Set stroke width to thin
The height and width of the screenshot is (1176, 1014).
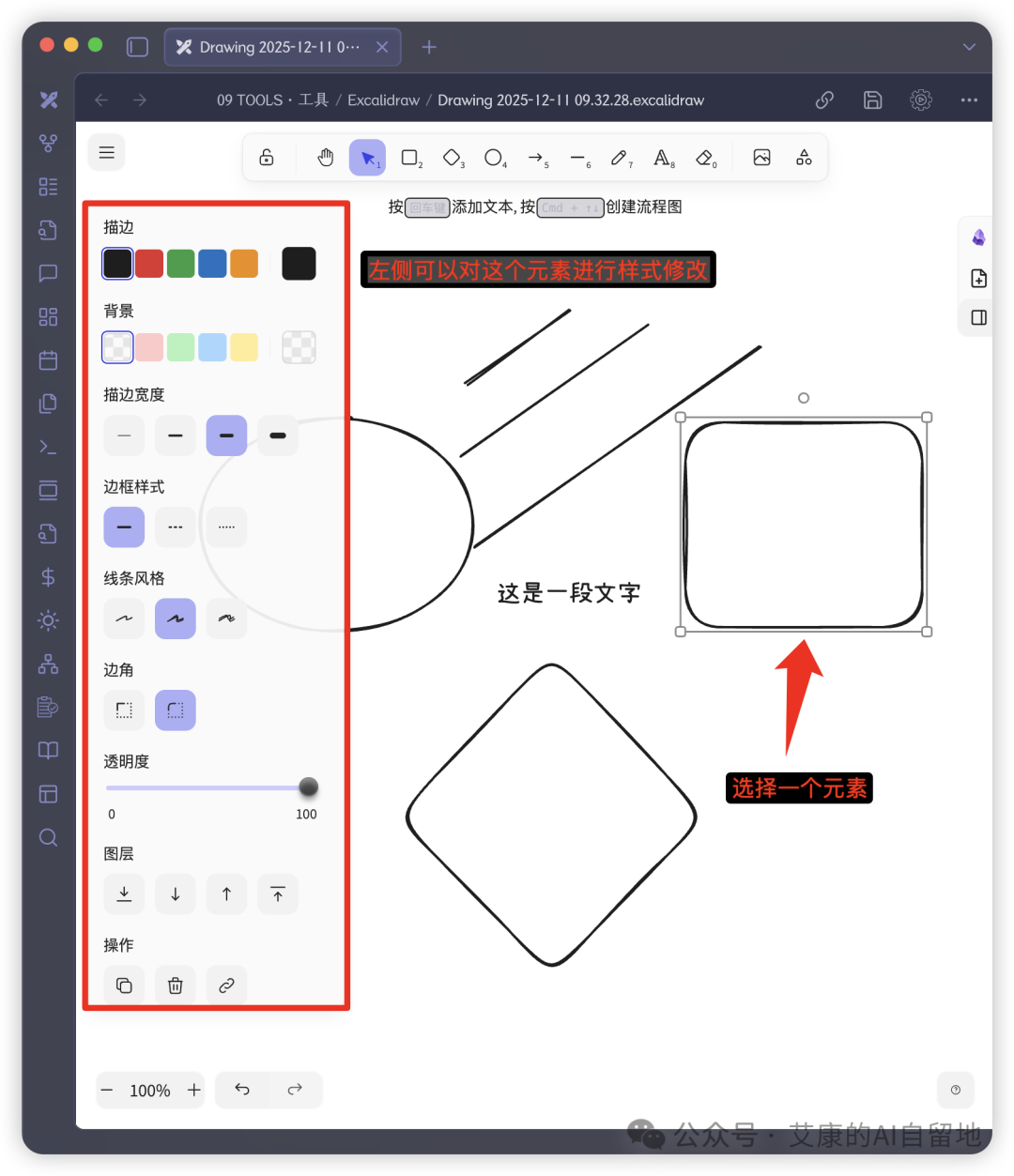pyautogui.click(x=176, y=435)
